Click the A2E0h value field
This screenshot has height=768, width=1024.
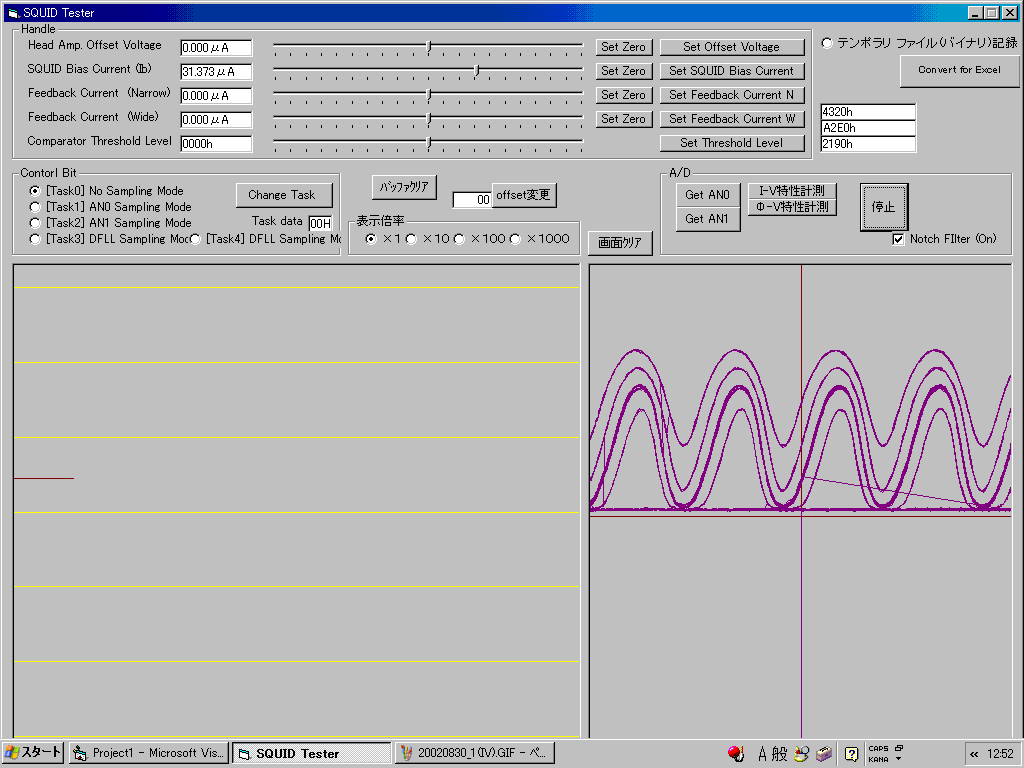click(x=868, y=128)
